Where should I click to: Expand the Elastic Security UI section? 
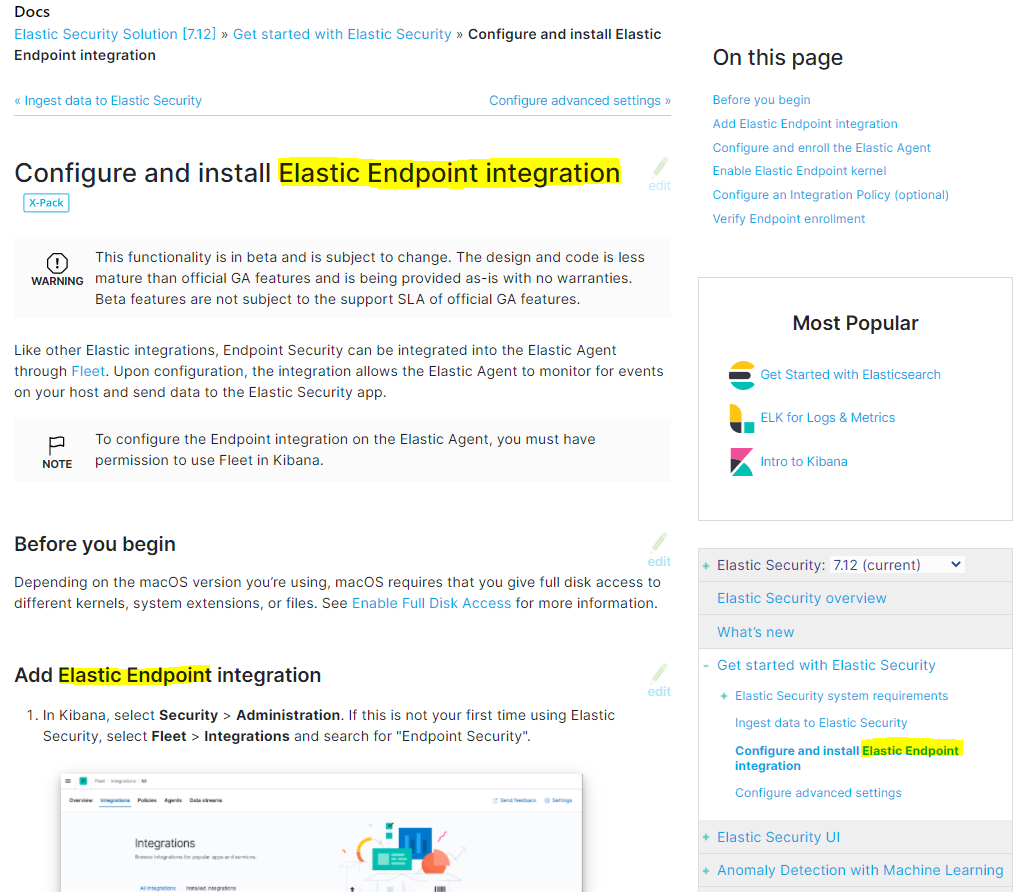click(706, 838)
